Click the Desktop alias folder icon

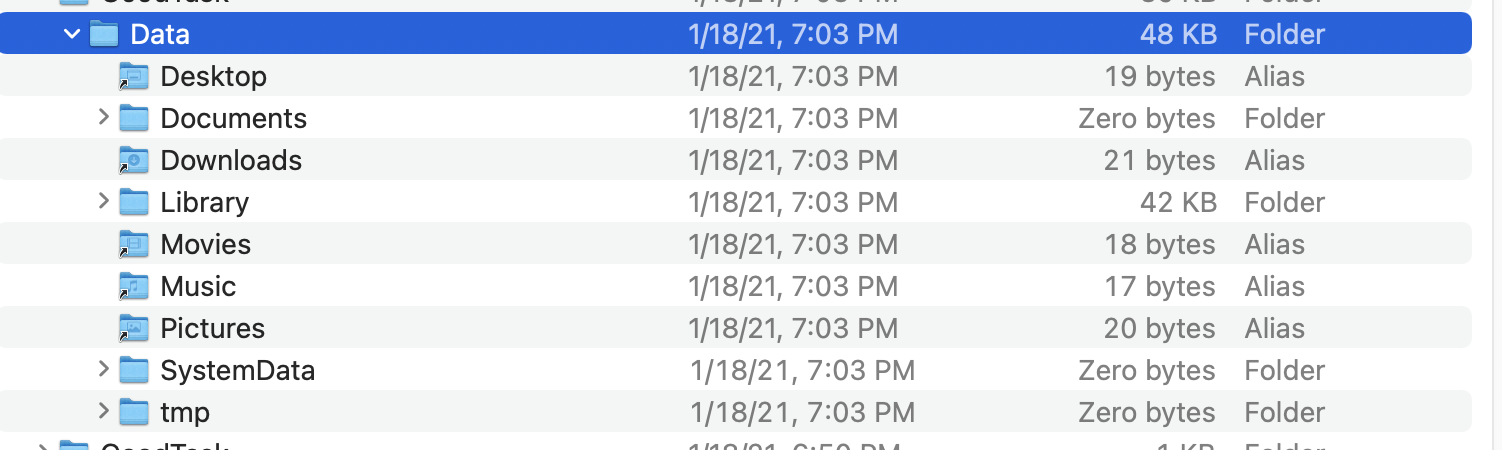(133, 76)
